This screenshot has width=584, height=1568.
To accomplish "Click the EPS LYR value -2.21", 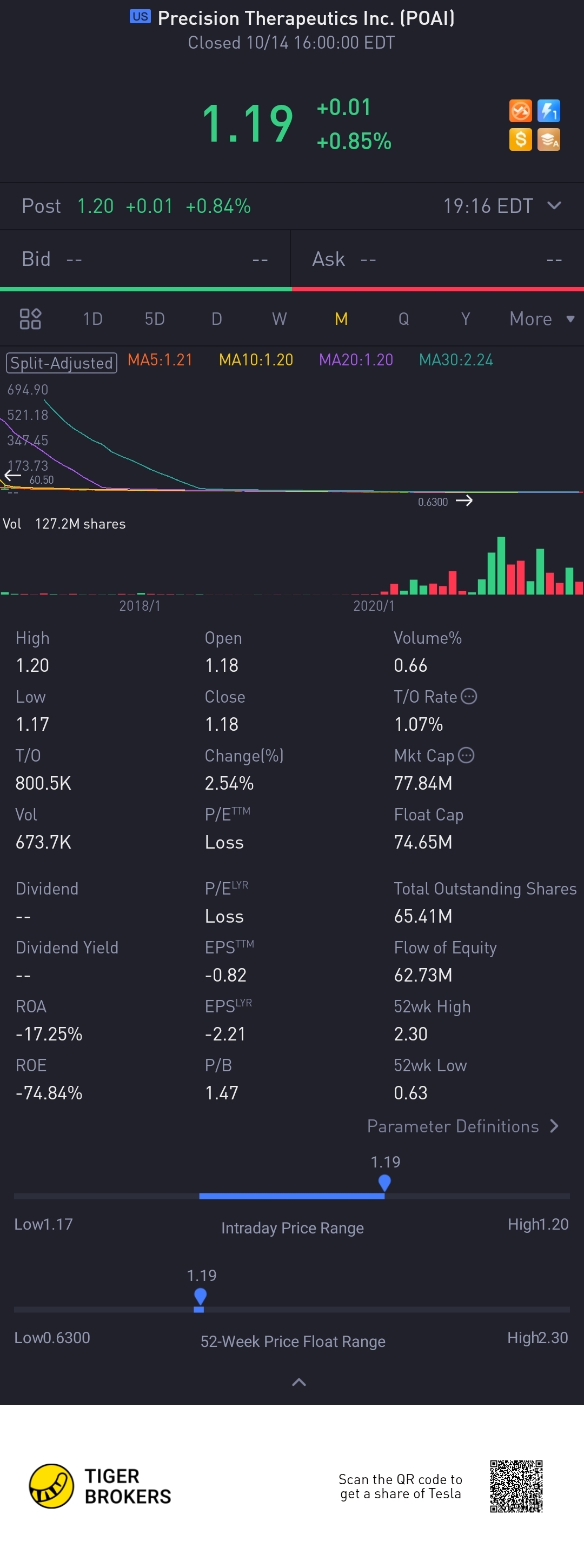I will pos(225,1033).
